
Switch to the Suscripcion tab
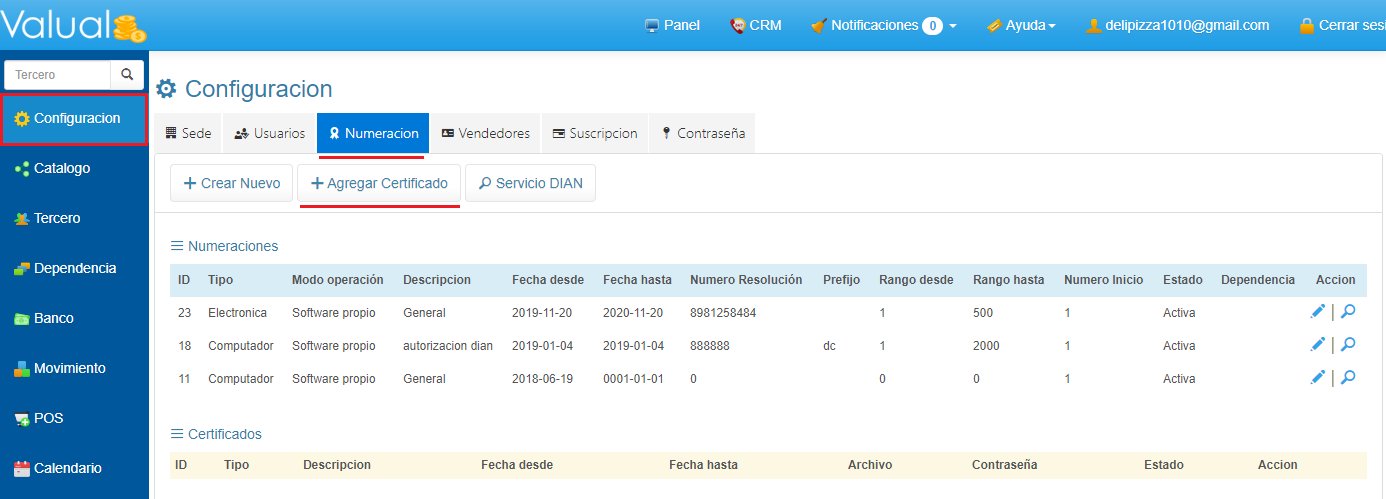tap(594, 133)
